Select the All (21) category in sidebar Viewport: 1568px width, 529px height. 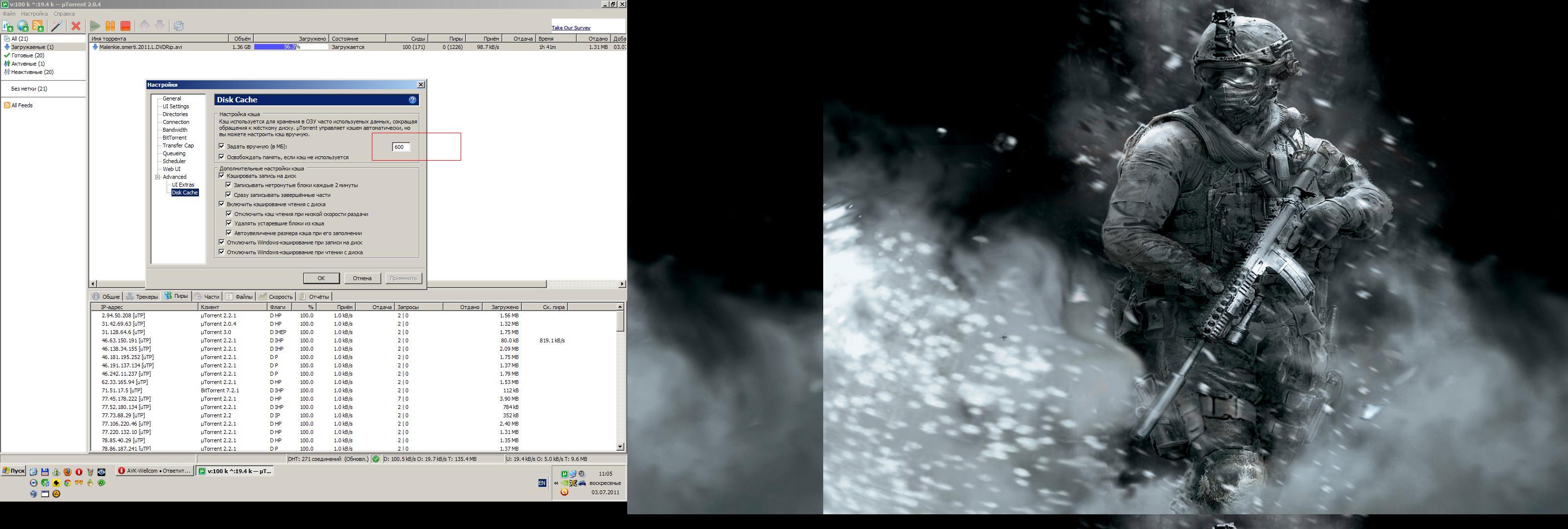coord(20,38)
